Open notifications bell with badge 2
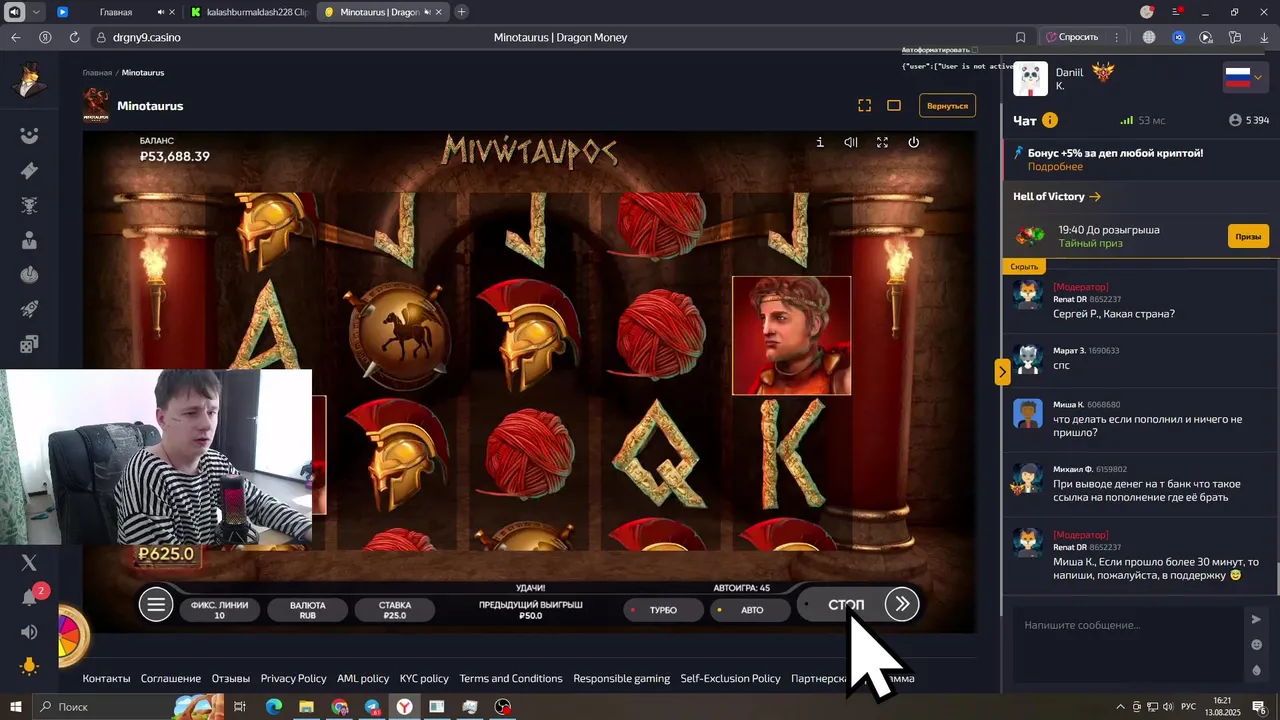 coord(30,596)
